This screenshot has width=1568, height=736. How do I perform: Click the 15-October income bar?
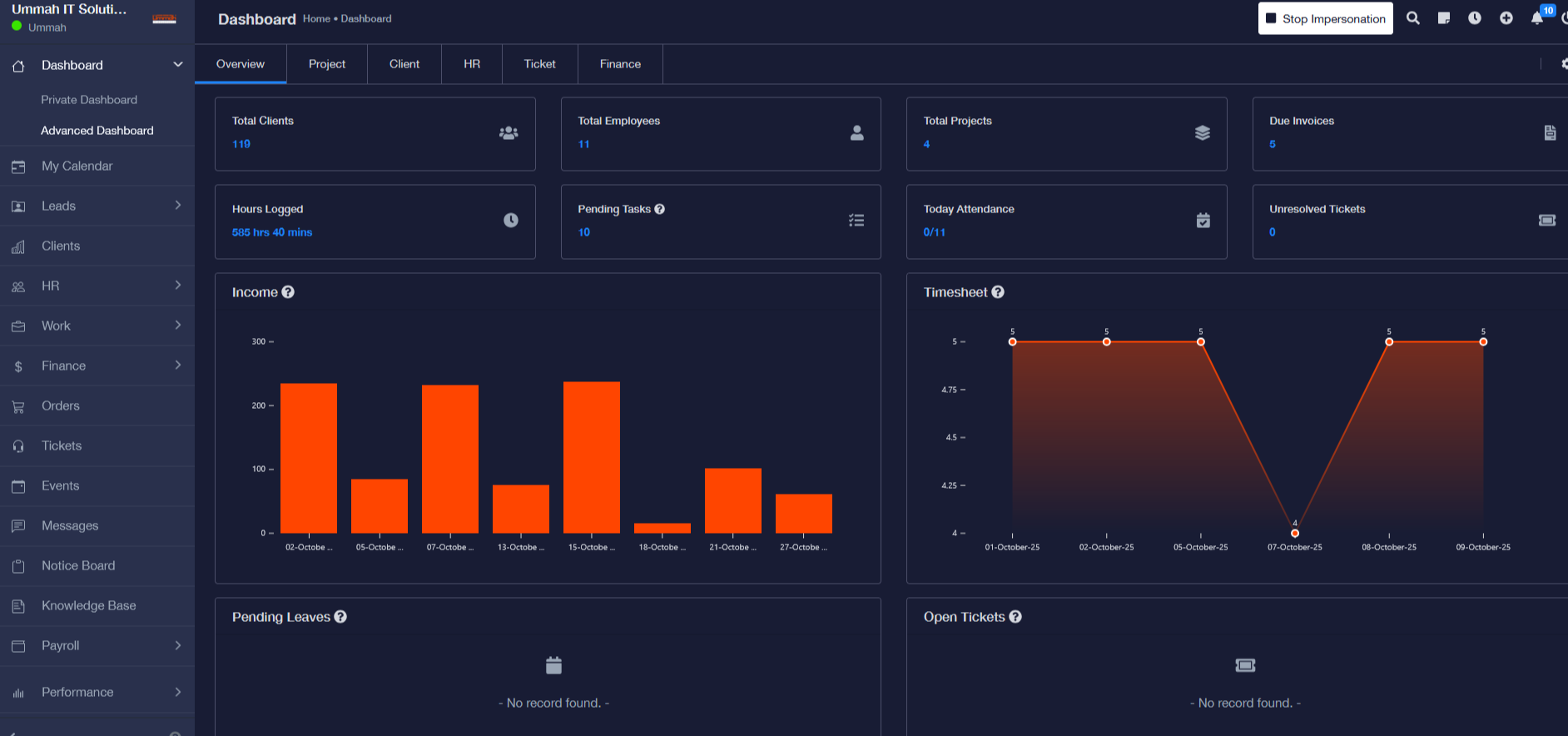tap(592, 457)
